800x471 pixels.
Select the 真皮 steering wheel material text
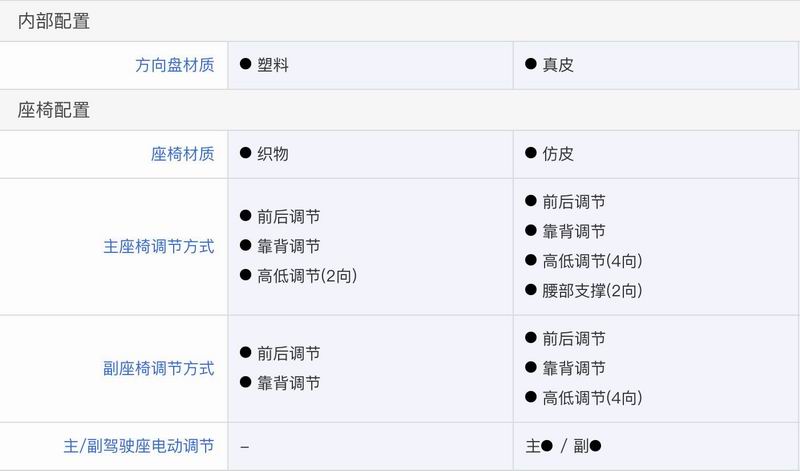pos(558,65)
